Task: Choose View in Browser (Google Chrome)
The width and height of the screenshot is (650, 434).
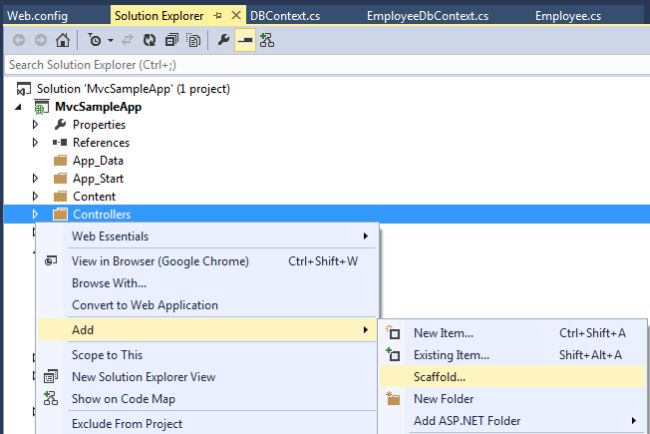Action: tap(207, 261)
